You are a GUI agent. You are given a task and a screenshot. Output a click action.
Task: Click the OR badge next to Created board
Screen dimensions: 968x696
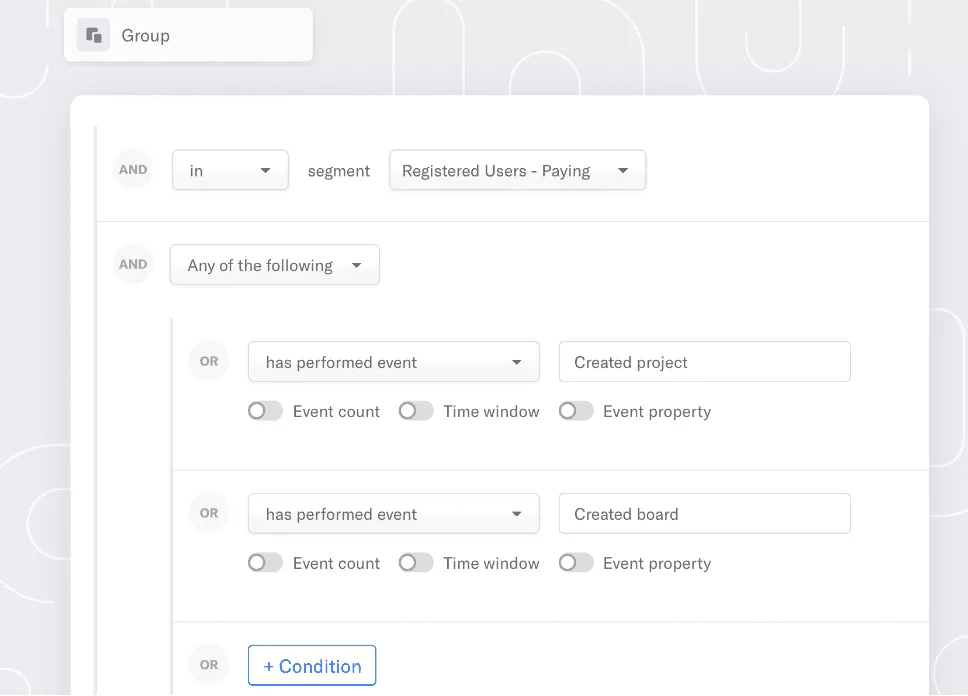209,513
